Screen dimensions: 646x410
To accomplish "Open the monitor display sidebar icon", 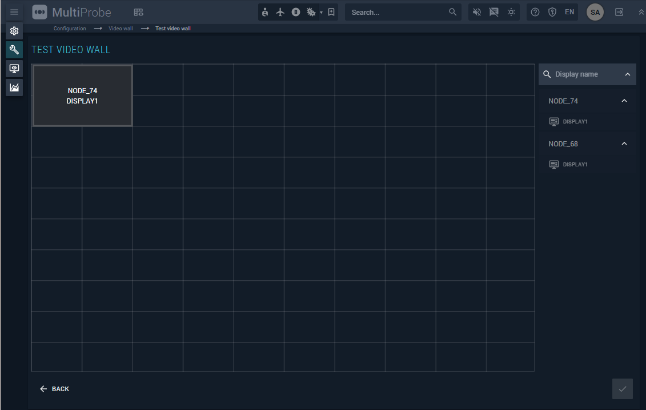I will 14,69.
